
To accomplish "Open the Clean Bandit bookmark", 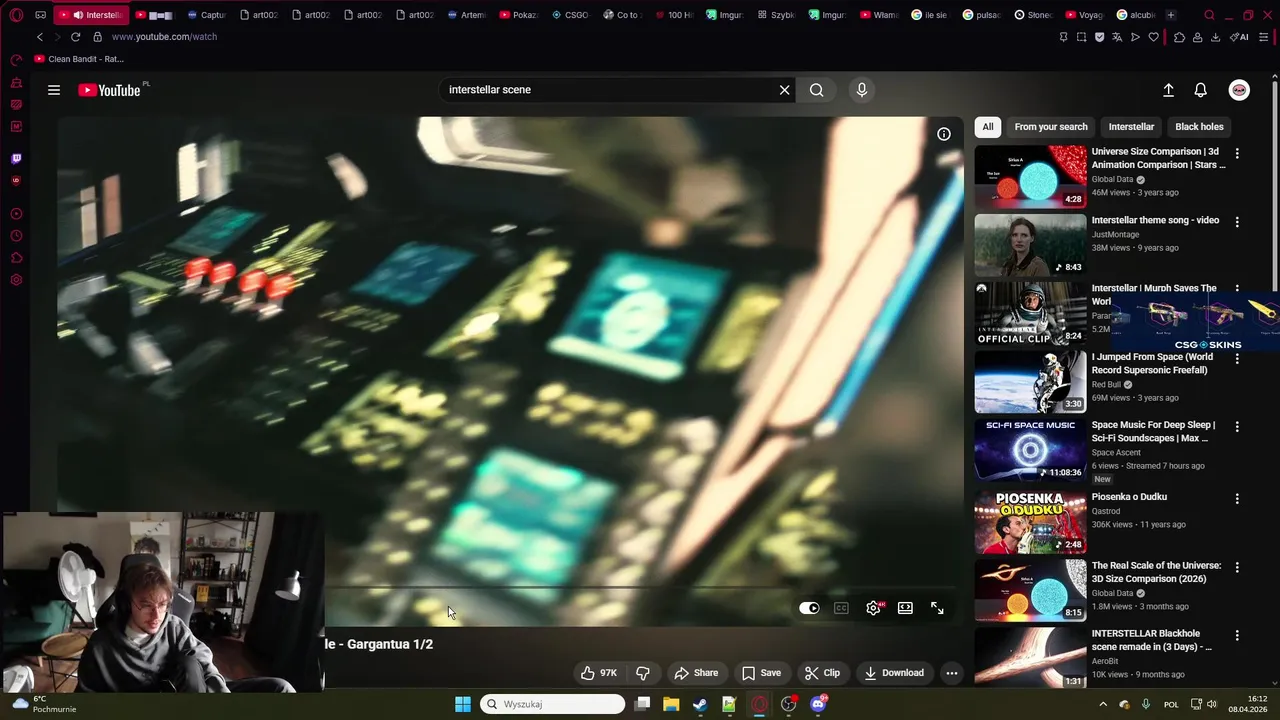I will (79, 59).
